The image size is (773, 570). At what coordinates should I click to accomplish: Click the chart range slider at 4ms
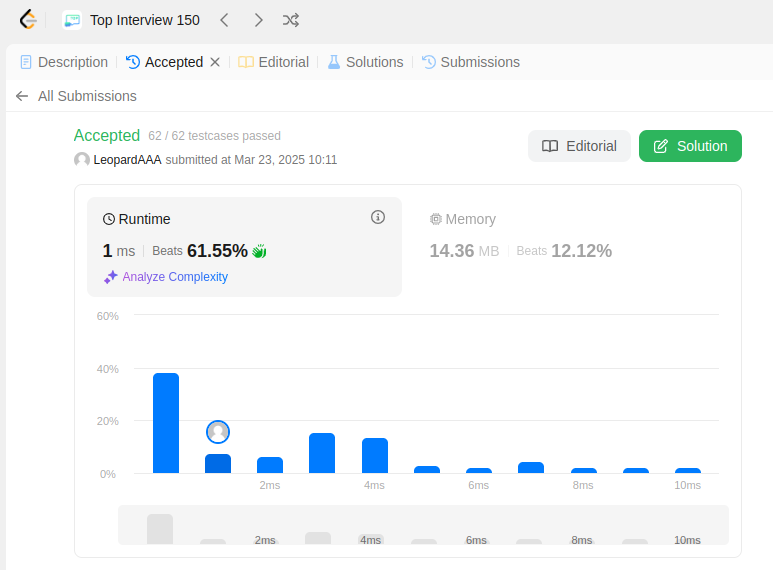pyautogui.click(x=370, y=540)
